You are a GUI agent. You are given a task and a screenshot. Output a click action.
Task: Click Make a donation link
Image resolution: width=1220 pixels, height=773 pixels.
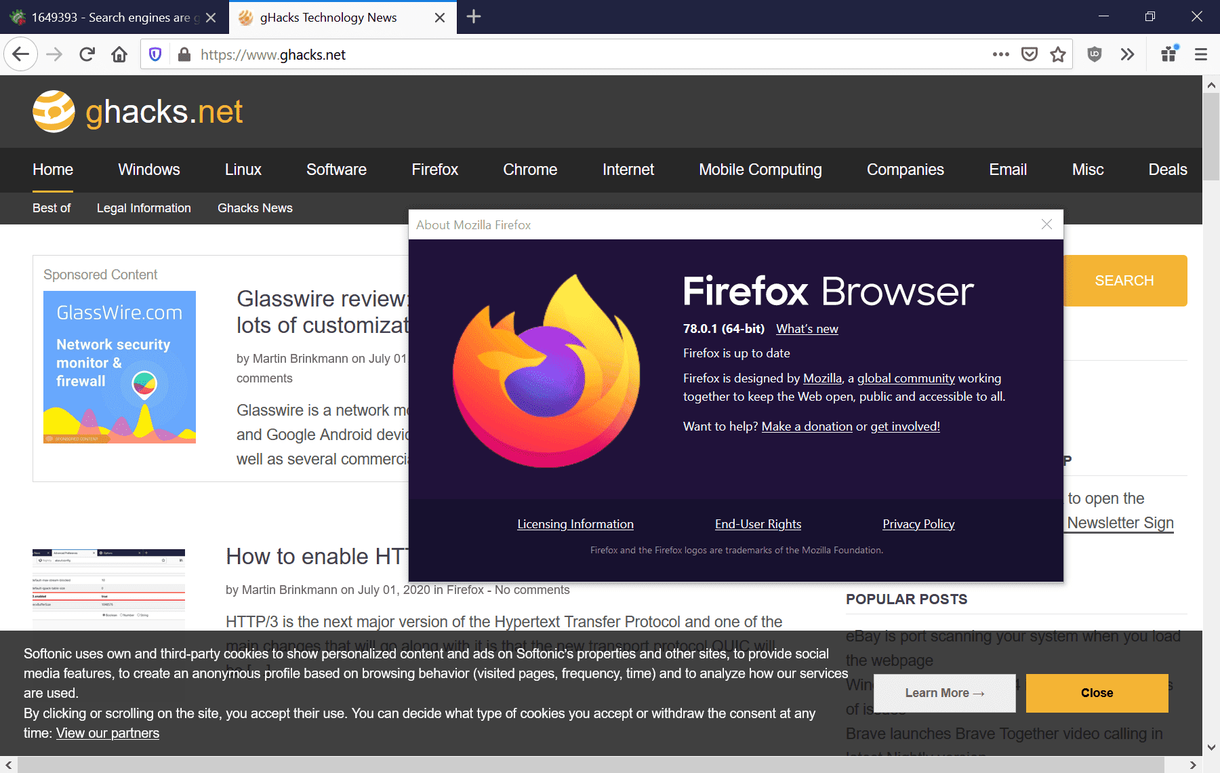(807, 426)
